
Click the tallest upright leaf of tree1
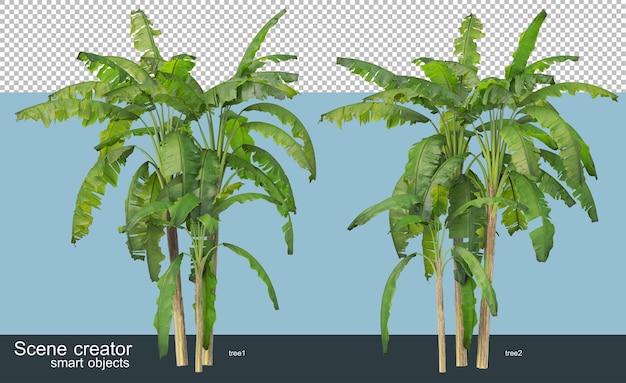[146, 34]
